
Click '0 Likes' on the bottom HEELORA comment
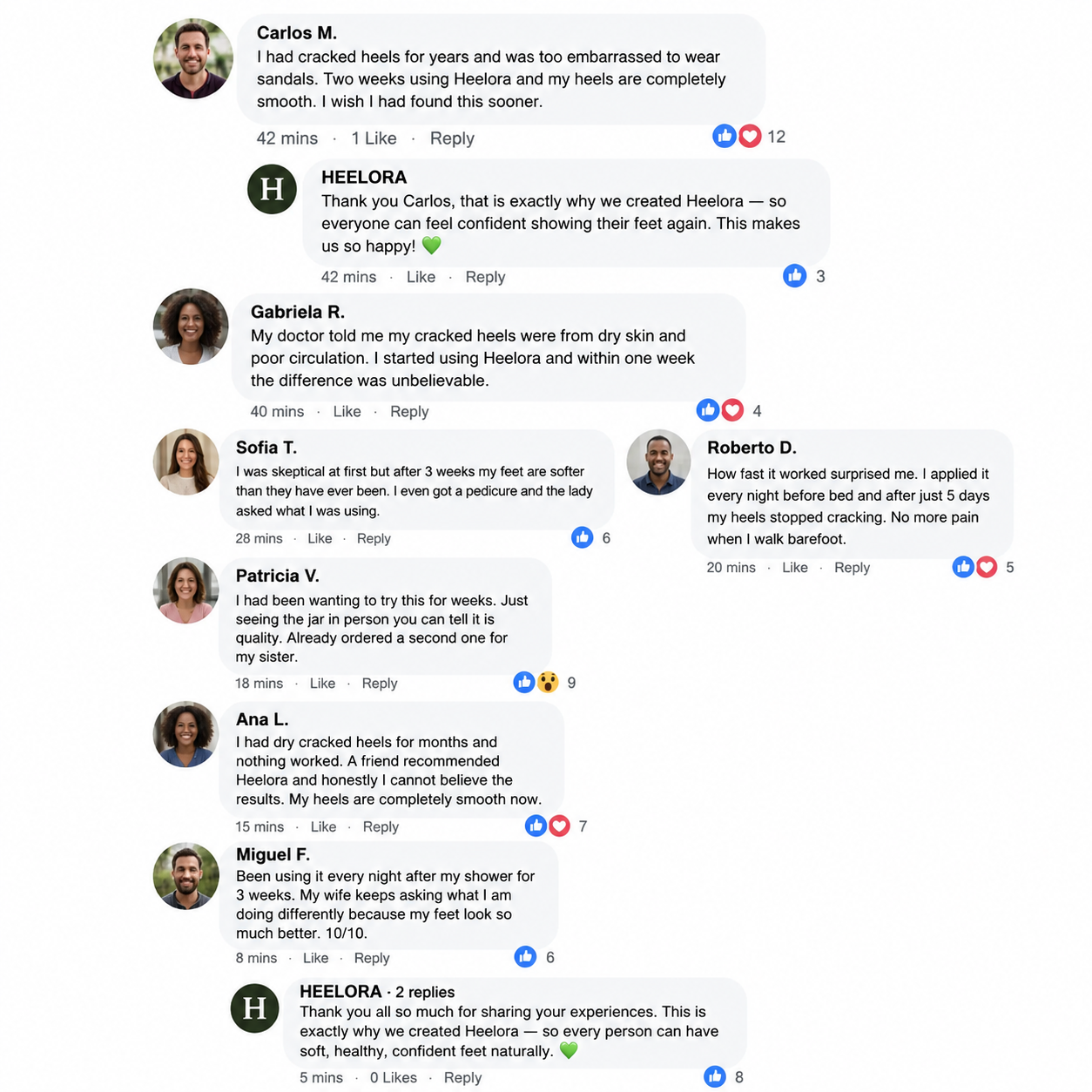394,1077
